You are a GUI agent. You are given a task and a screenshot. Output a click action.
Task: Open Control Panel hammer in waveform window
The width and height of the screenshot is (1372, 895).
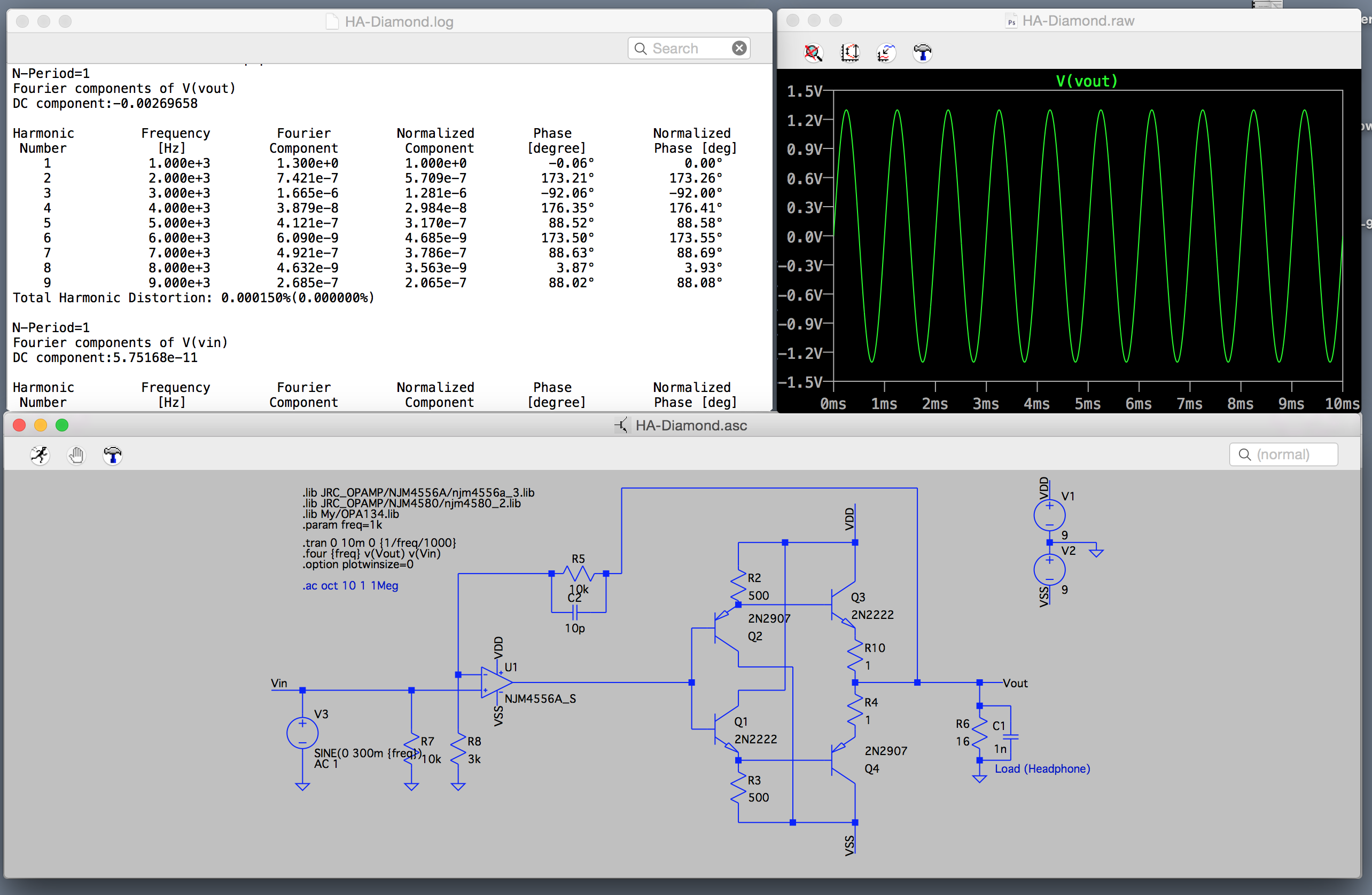point(922,53)
